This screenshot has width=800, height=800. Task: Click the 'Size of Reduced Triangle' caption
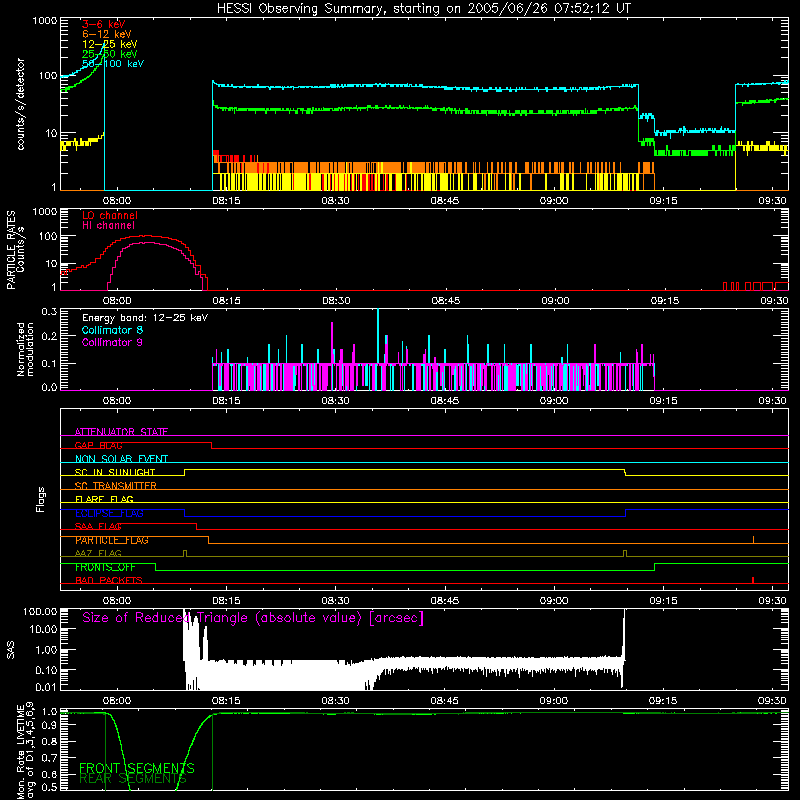coord(253,618)
